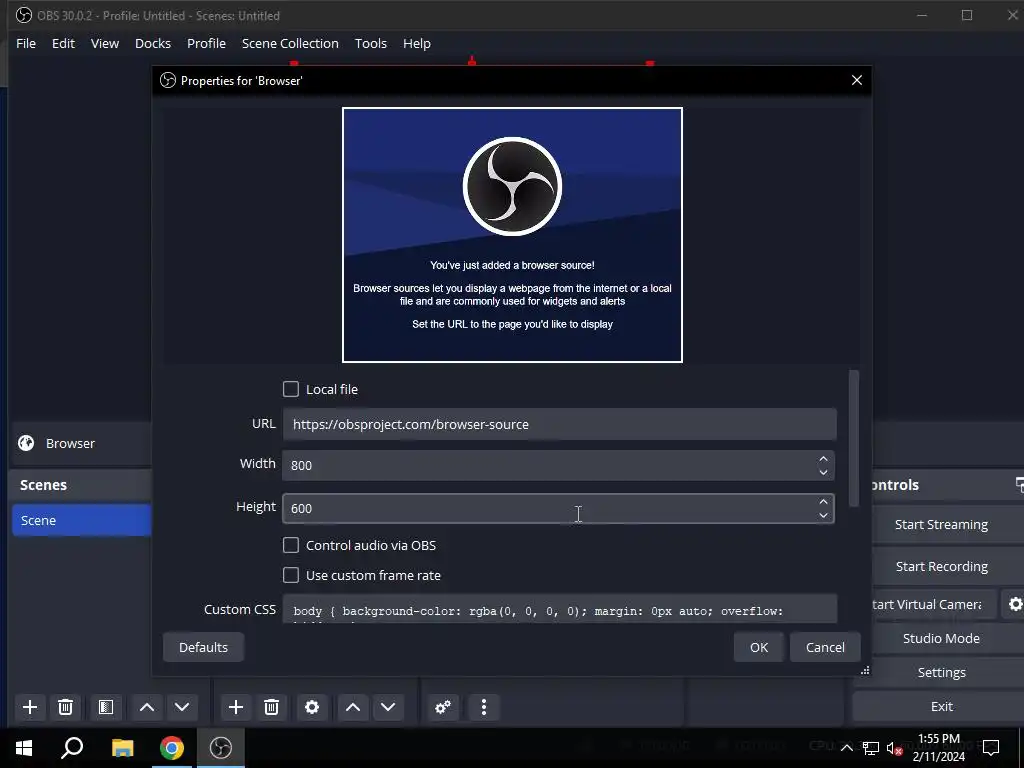The width and height of the screenshot is (1024, 768).
Task: Click the properties dialog resize grip
Action: pyautogui.click(x=865, y=670)
